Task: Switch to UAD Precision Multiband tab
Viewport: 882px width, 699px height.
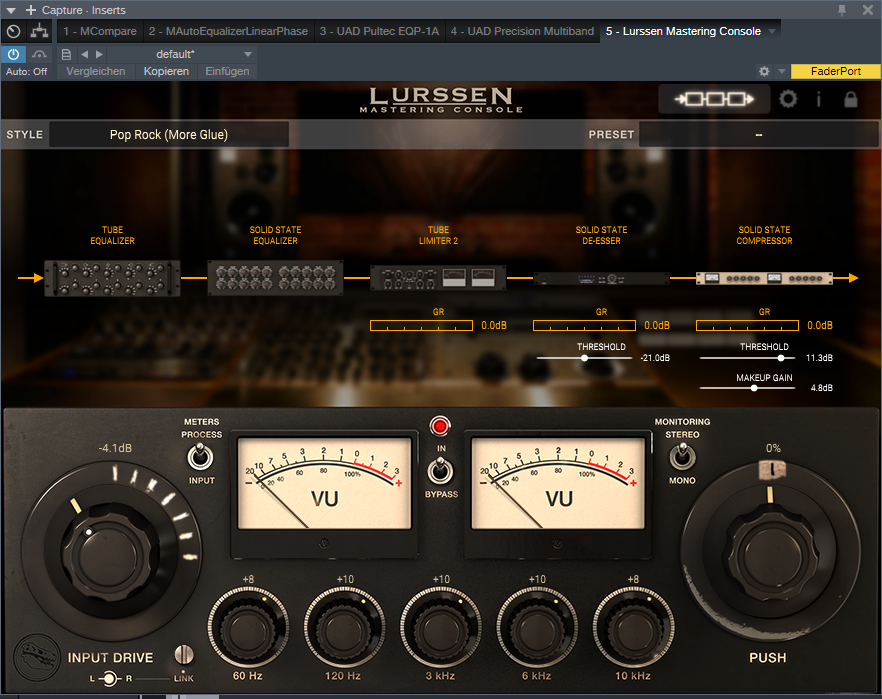Action: pos(522,31)
